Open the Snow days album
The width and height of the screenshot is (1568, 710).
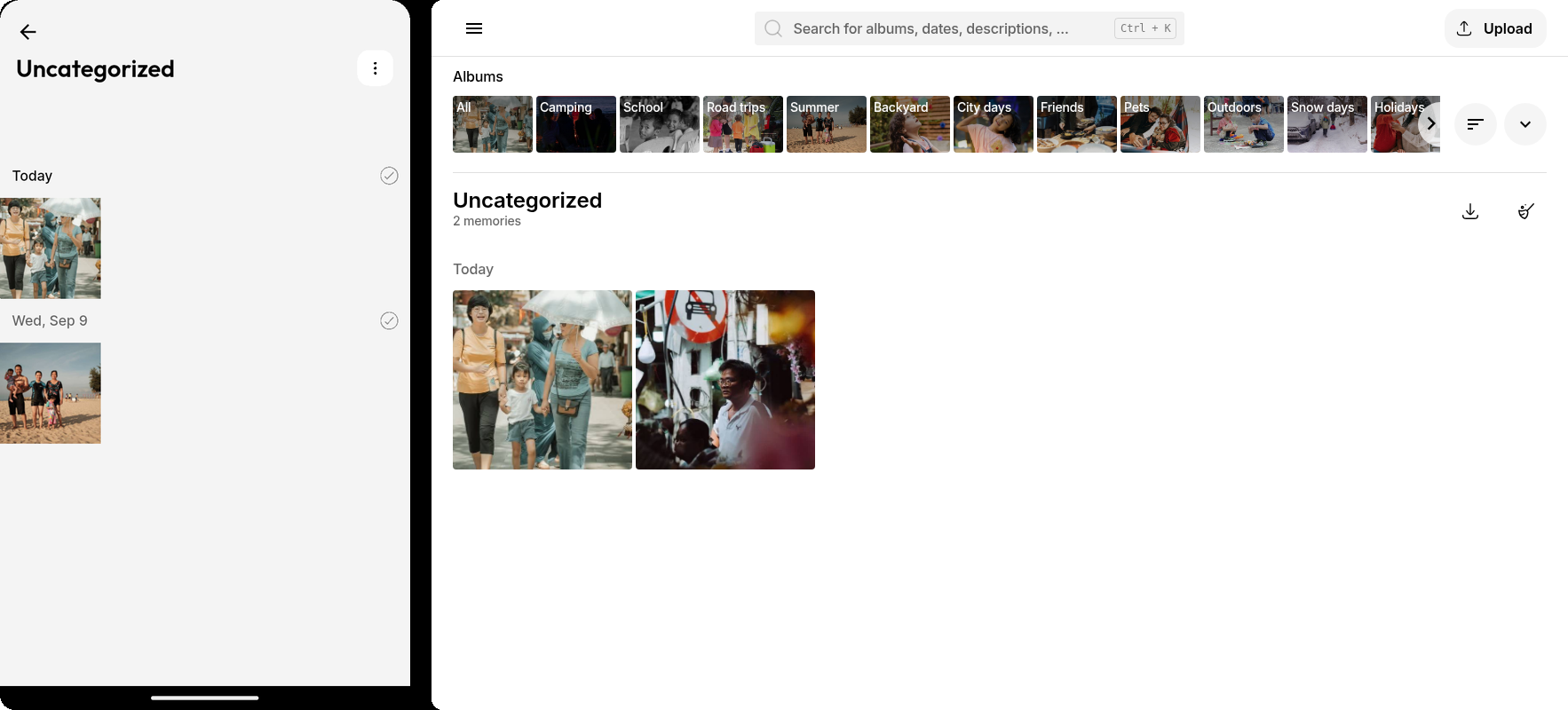click(1327, 124)
